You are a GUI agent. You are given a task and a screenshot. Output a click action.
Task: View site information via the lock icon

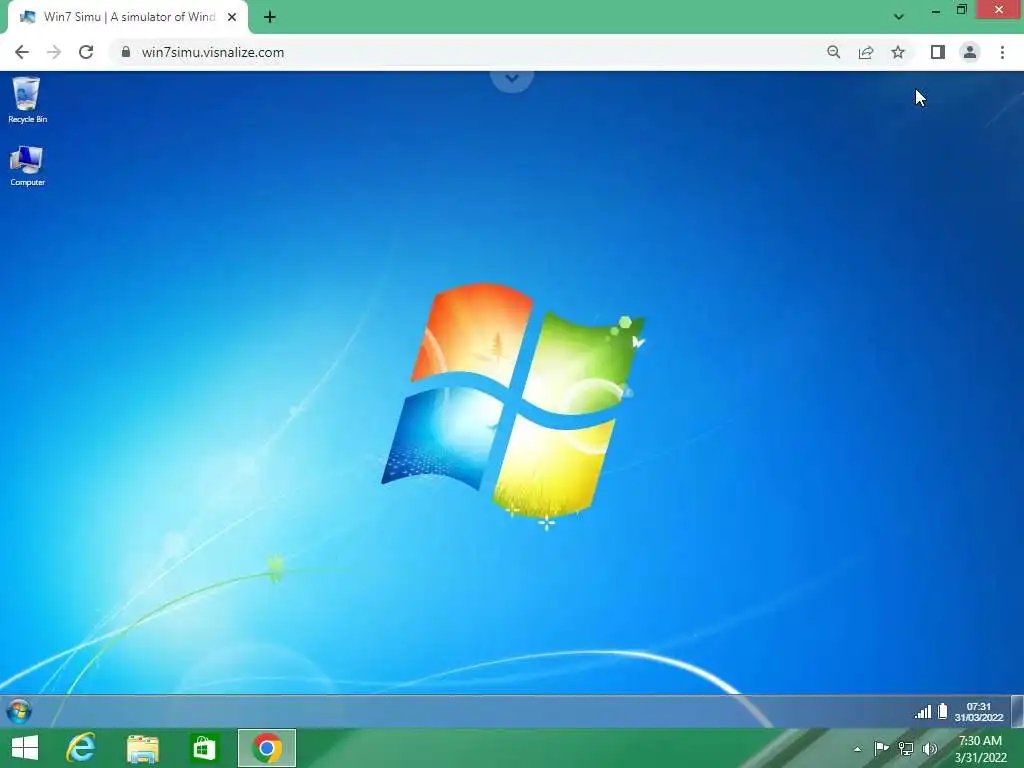(126, 52)
